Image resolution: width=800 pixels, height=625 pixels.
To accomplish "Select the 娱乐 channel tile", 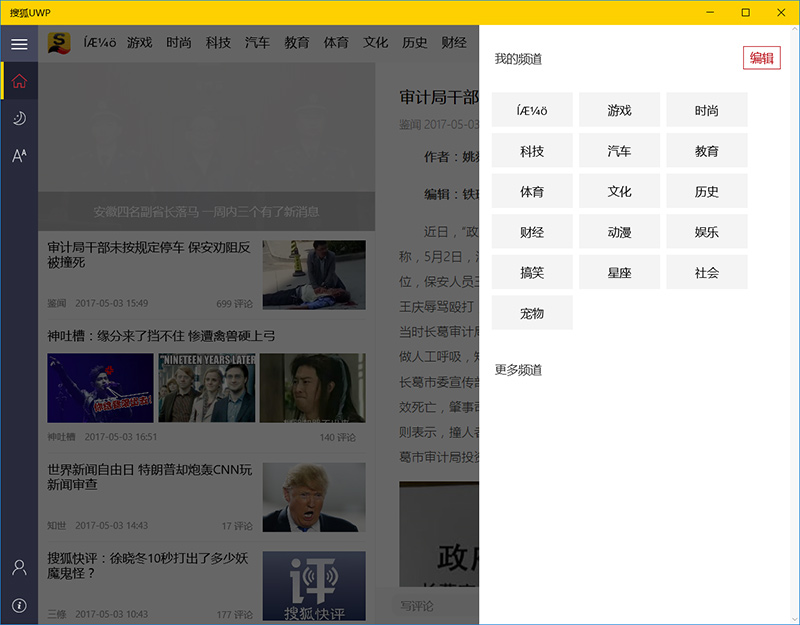I will 707,232.
